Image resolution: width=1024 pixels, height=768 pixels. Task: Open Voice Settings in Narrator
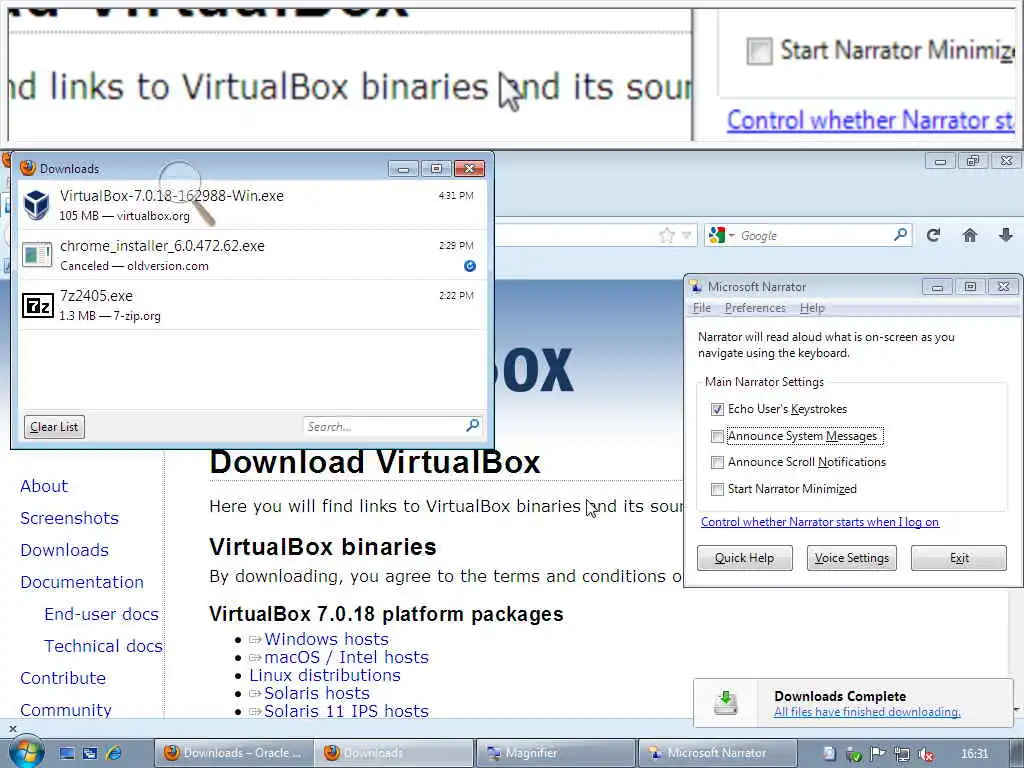(x=852, y=558)
